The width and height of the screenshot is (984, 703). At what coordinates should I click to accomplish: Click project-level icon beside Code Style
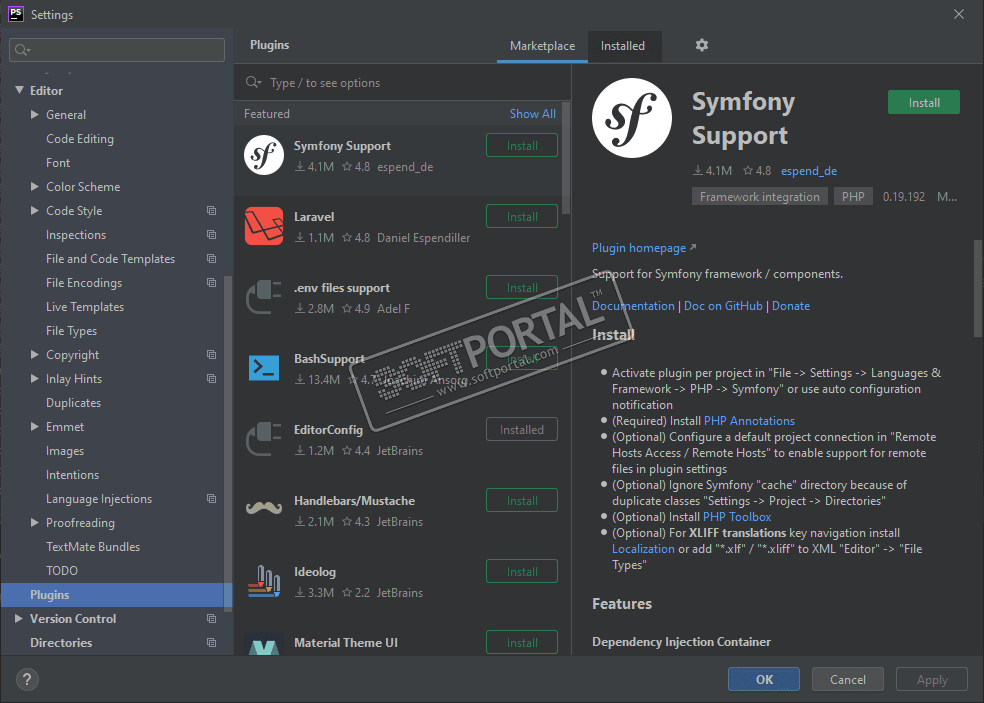[x=211, y=211]
